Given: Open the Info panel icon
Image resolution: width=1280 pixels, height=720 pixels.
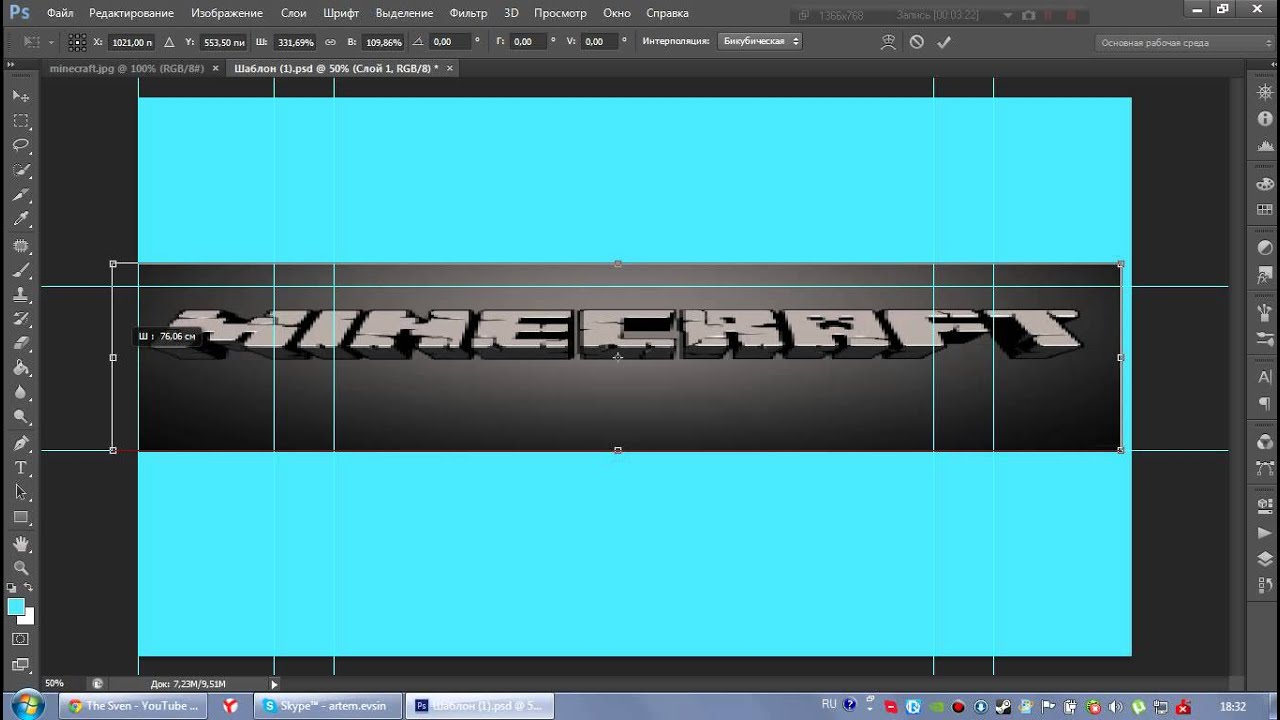Looking at the screenshot, I should point(1265,117).
